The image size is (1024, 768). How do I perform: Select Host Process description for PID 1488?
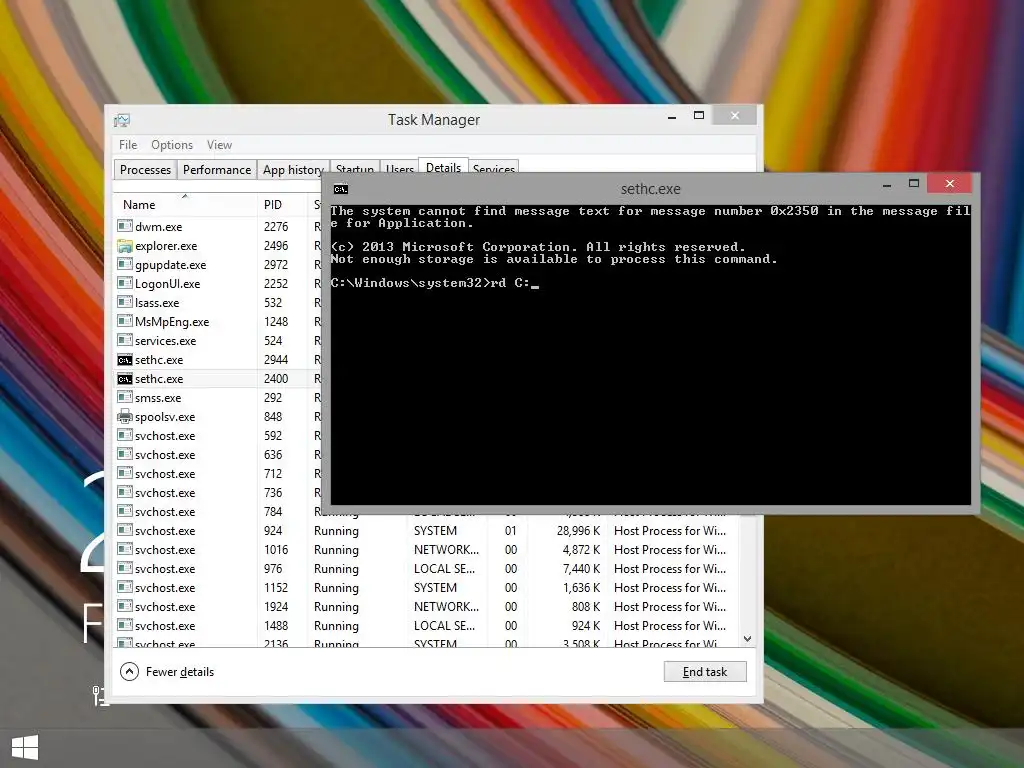click(669, 625)
